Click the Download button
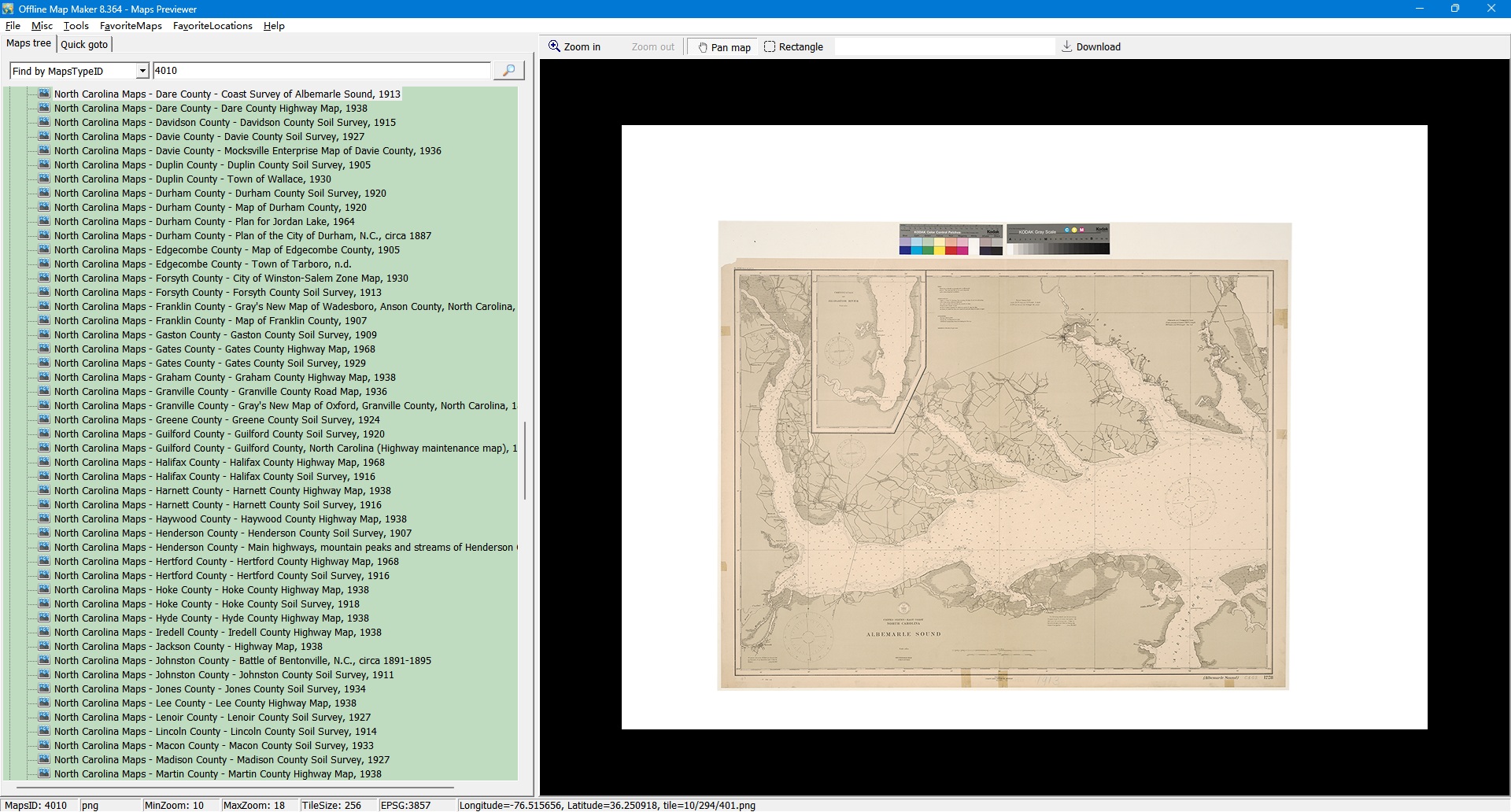The image size is (1511, 812). pyautogui.click(x=1091, y=47)
